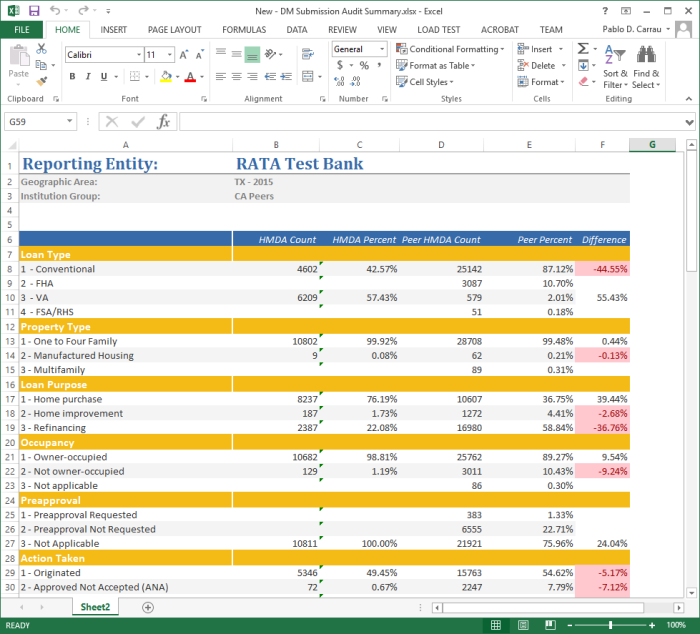Switch to the INSERT tab

[x=113, y=30]
